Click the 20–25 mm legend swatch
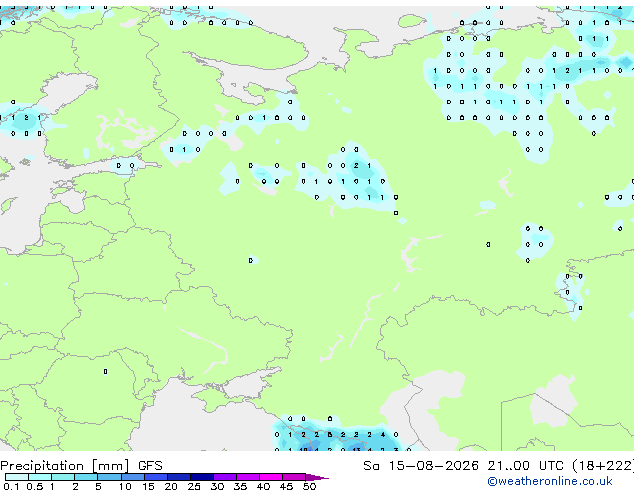The image size is (634, 490). click(178, 477)
